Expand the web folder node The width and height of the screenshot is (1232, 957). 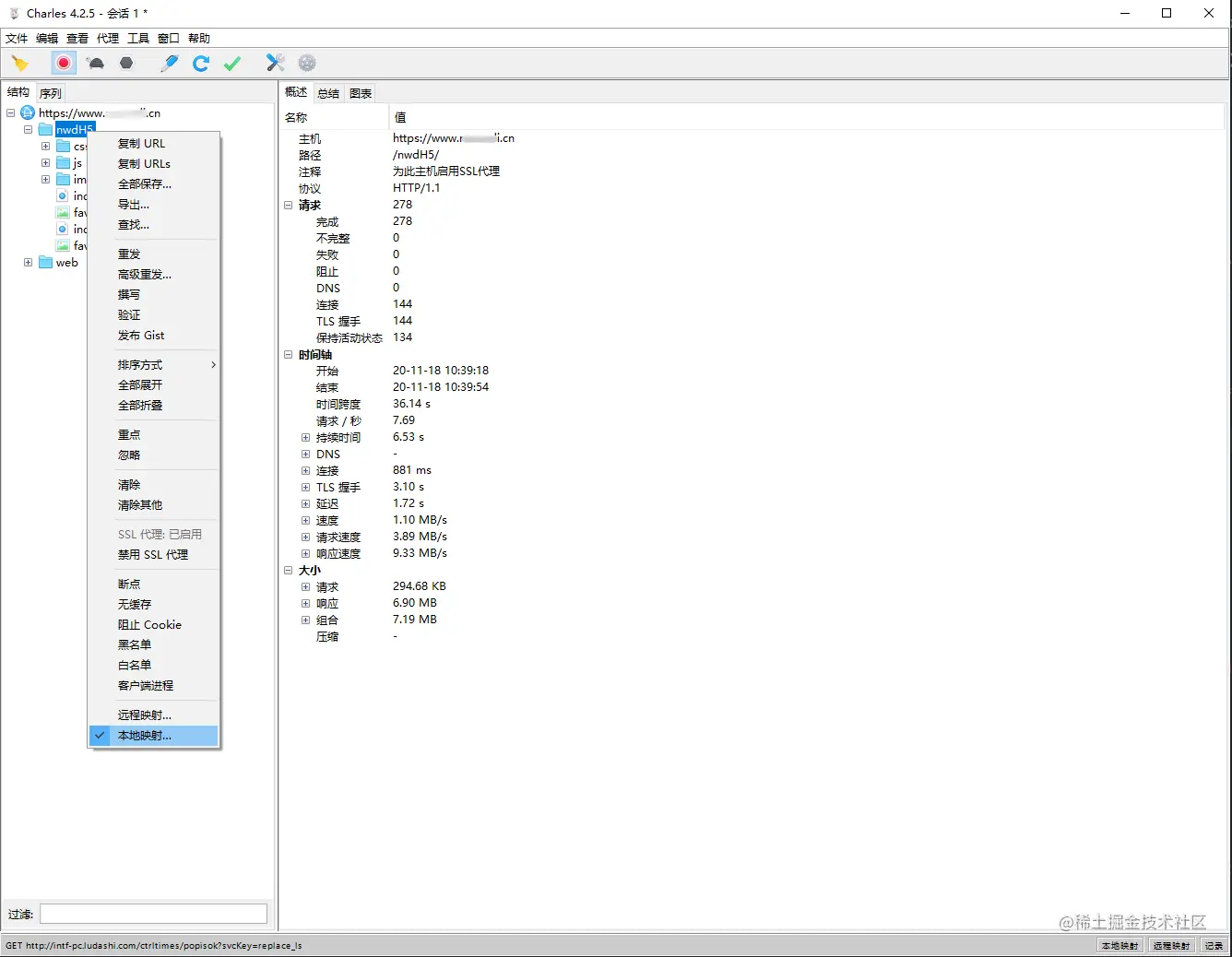click(29, 263)
